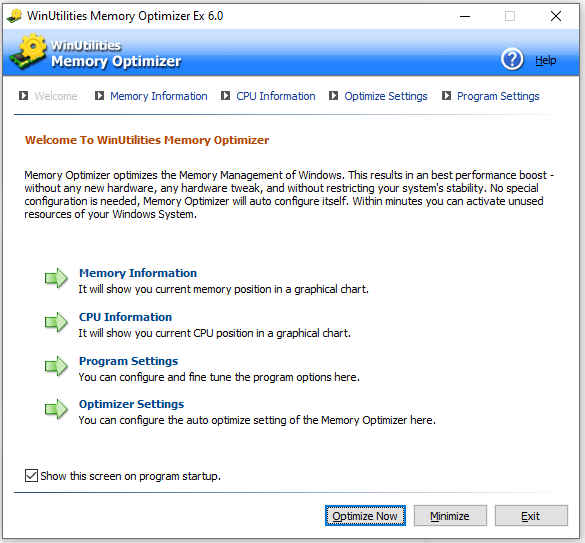Click the green arrow beside Memory Information
This screenshot has height=543, width=585.
coord(56,278)
